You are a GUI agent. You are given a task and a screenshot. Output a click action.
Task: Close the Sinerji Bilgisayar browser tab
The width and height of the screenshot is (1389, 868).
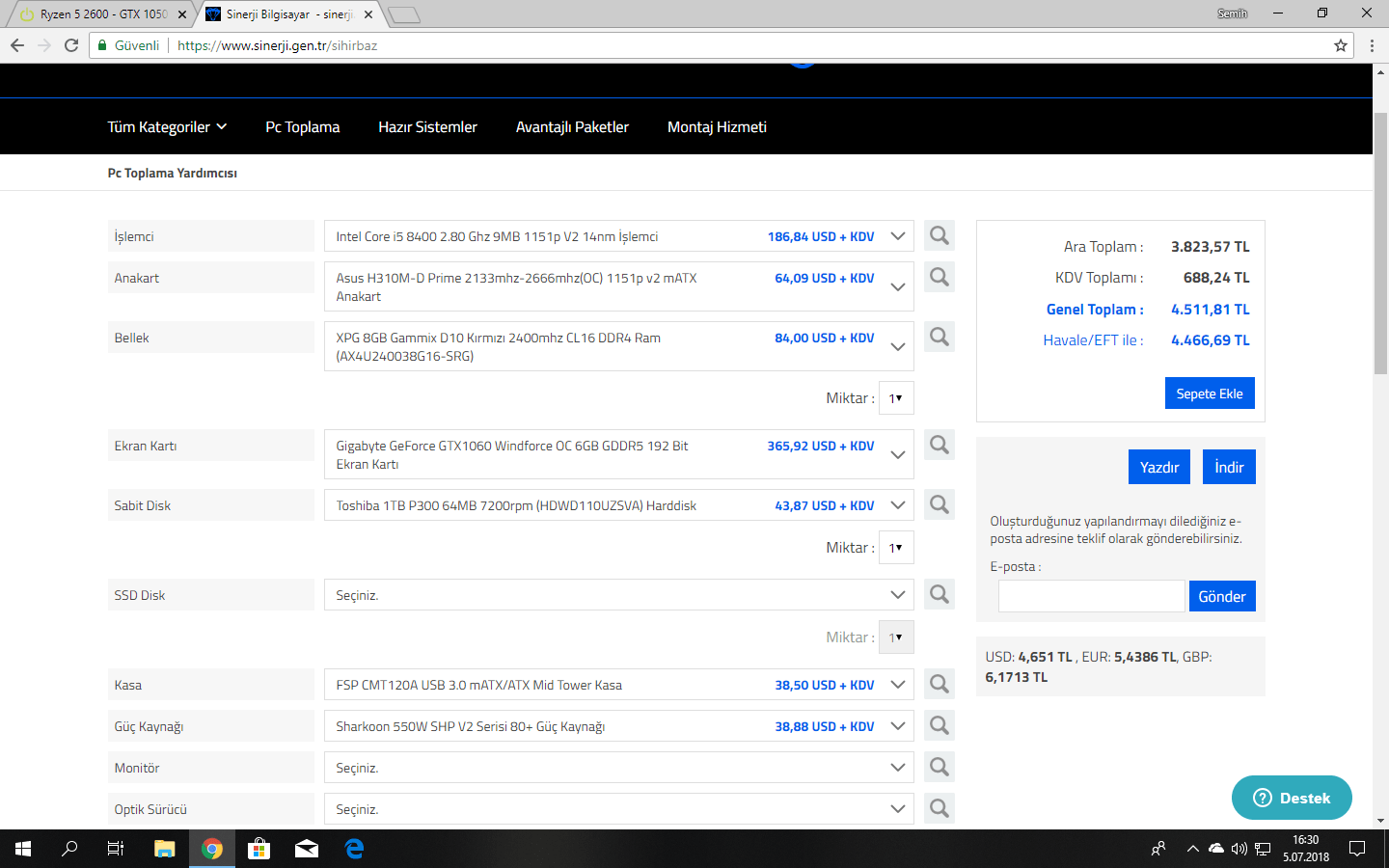[368, 14]
